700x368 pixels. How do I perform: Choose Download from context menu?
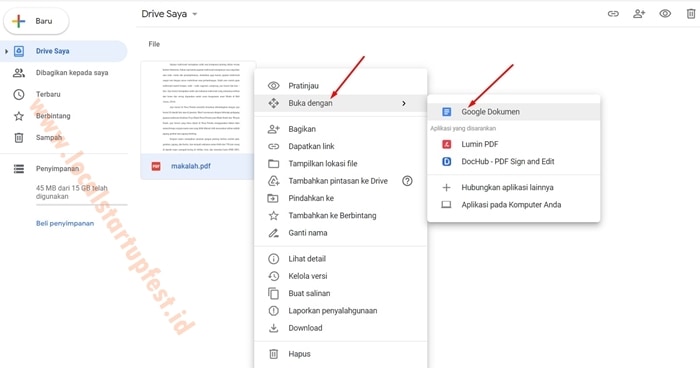[341, 328]
